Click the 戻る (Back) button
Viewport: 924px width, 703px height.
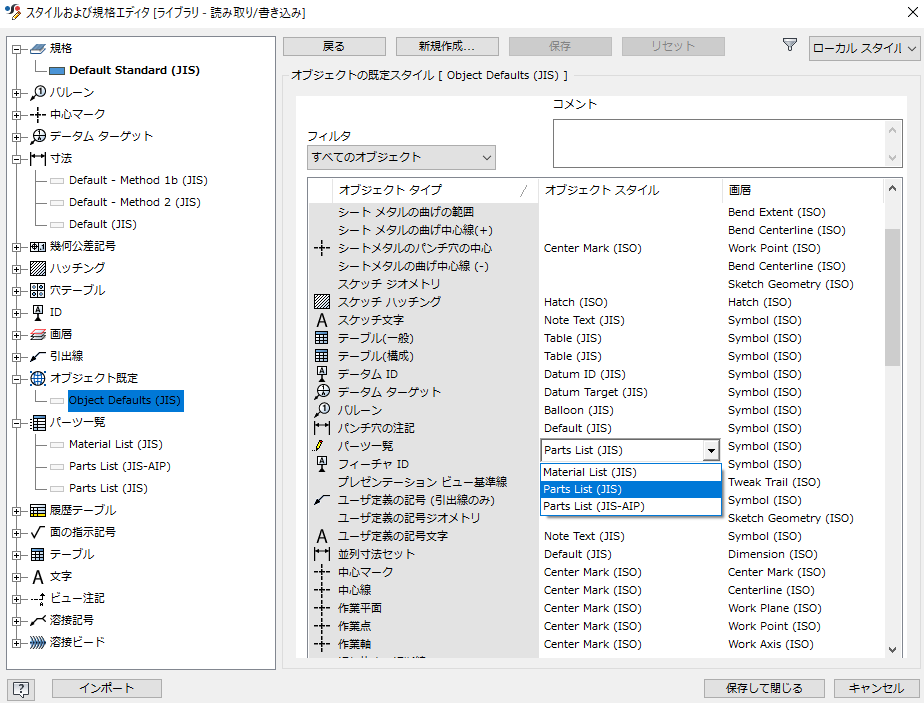click(x=334, y=46)
